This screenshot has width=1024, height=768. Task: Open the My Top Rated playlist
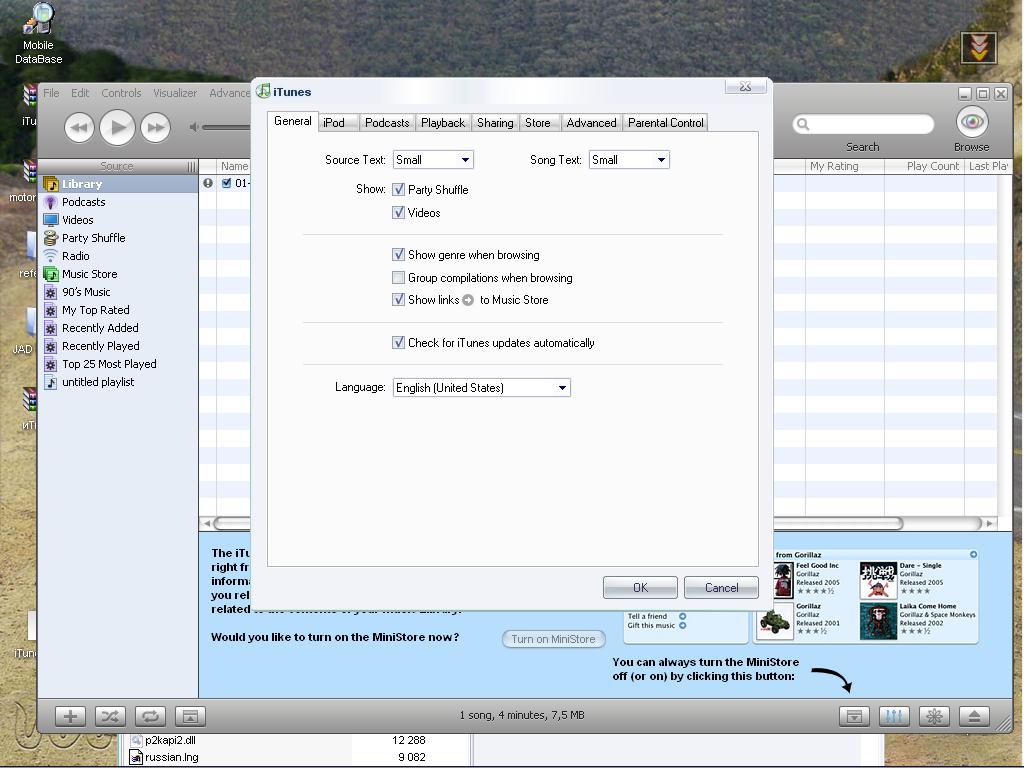(x=118, y=310)
